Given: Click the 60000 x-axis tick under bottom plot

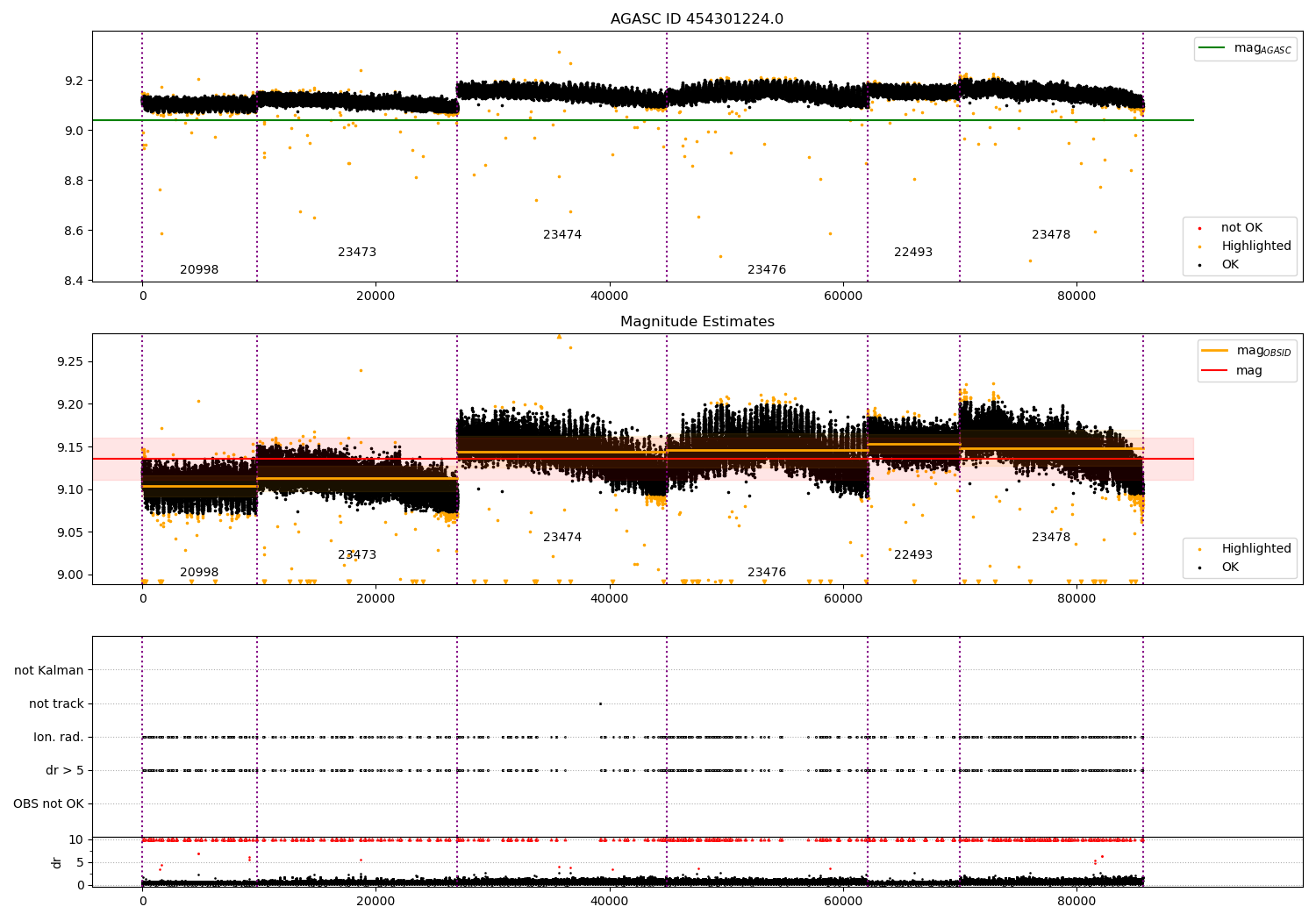Looking at the screenshot, I should click(843, 900).
